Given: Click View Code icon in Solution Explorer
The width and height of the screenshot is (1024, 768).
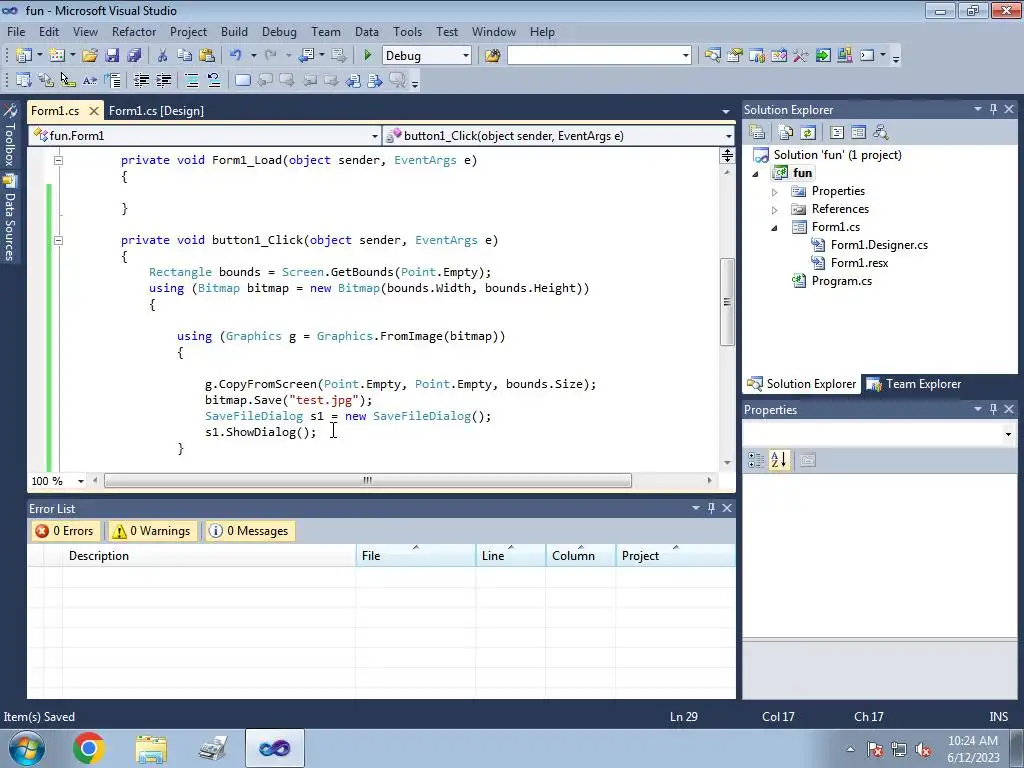Looking at the screenshot, I should click(x=837, y=133).
